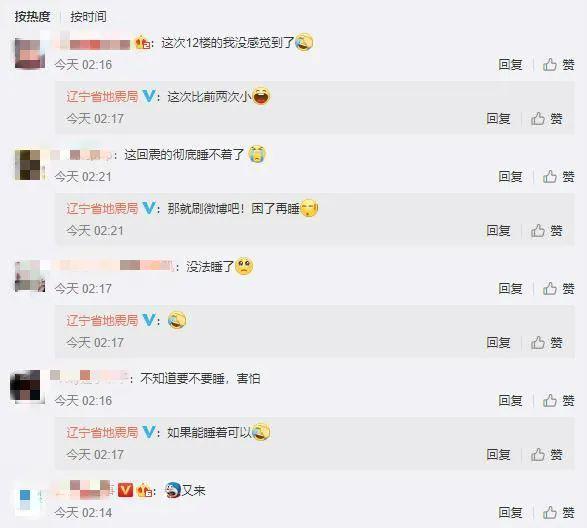Screen dimensions: 587x528
Task: Like the reply 如果能睡着可以
Action: (547, 455)
